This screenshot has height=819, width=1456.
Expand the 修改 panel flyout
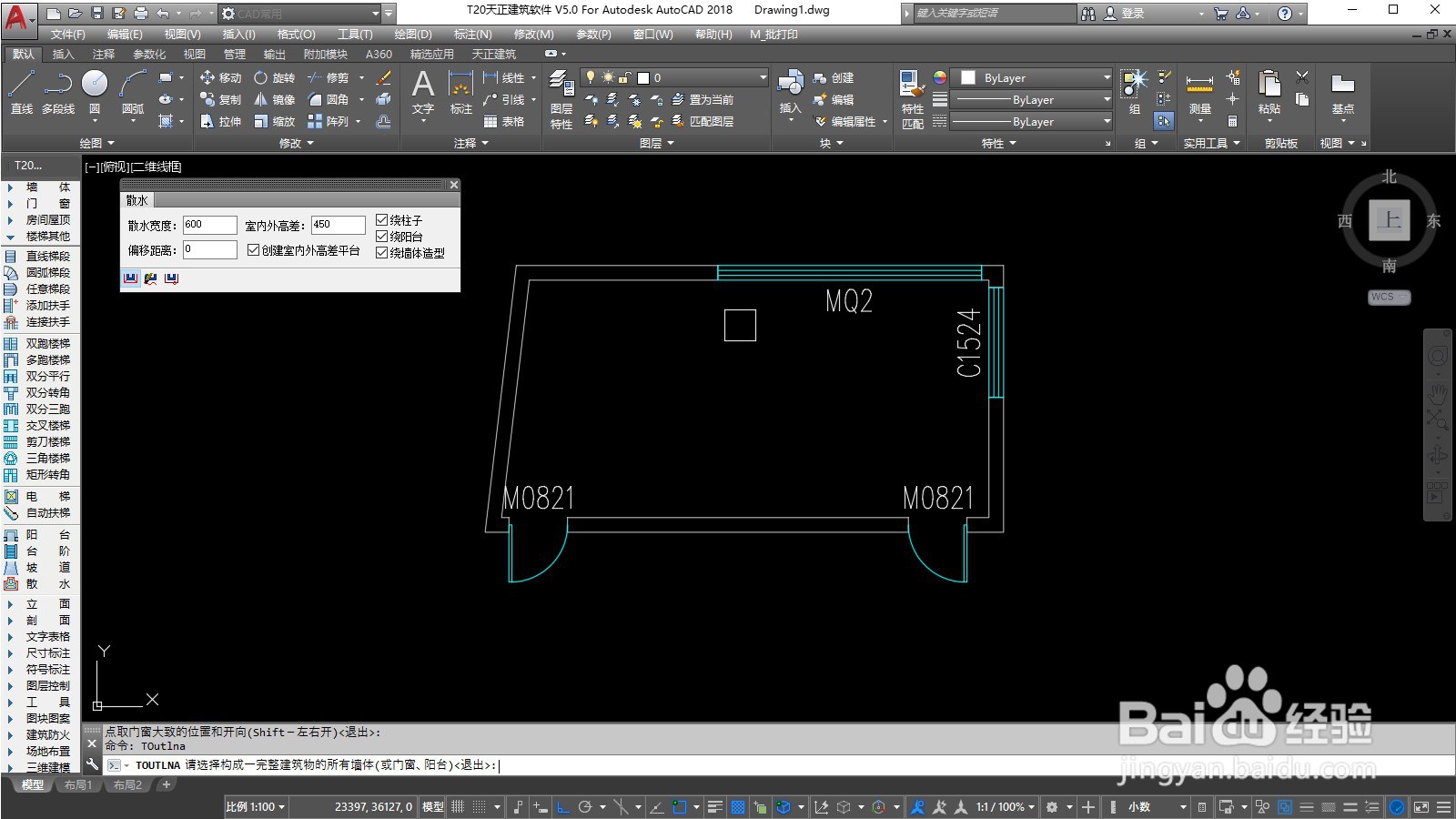tap(296, 143)
